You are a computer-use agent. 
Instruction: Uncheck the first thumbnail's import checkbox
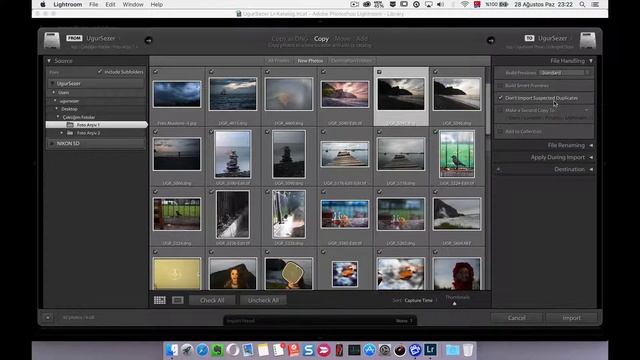tap(156, 72)
